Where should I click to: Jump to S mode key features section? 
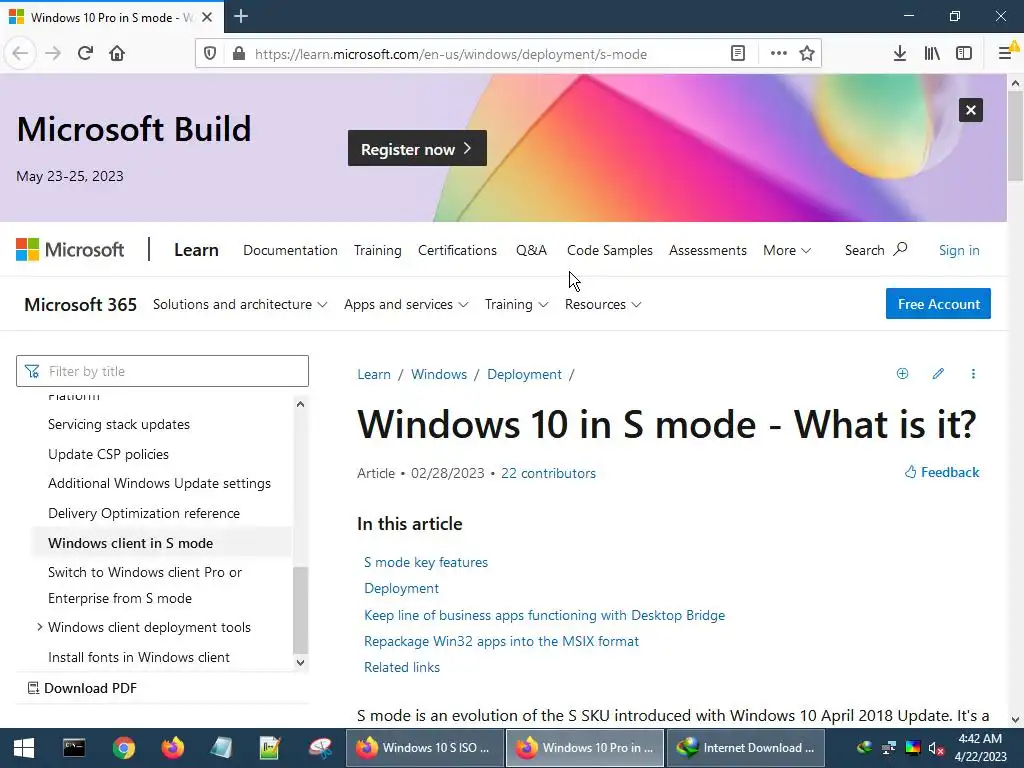(x=426, y=562)
